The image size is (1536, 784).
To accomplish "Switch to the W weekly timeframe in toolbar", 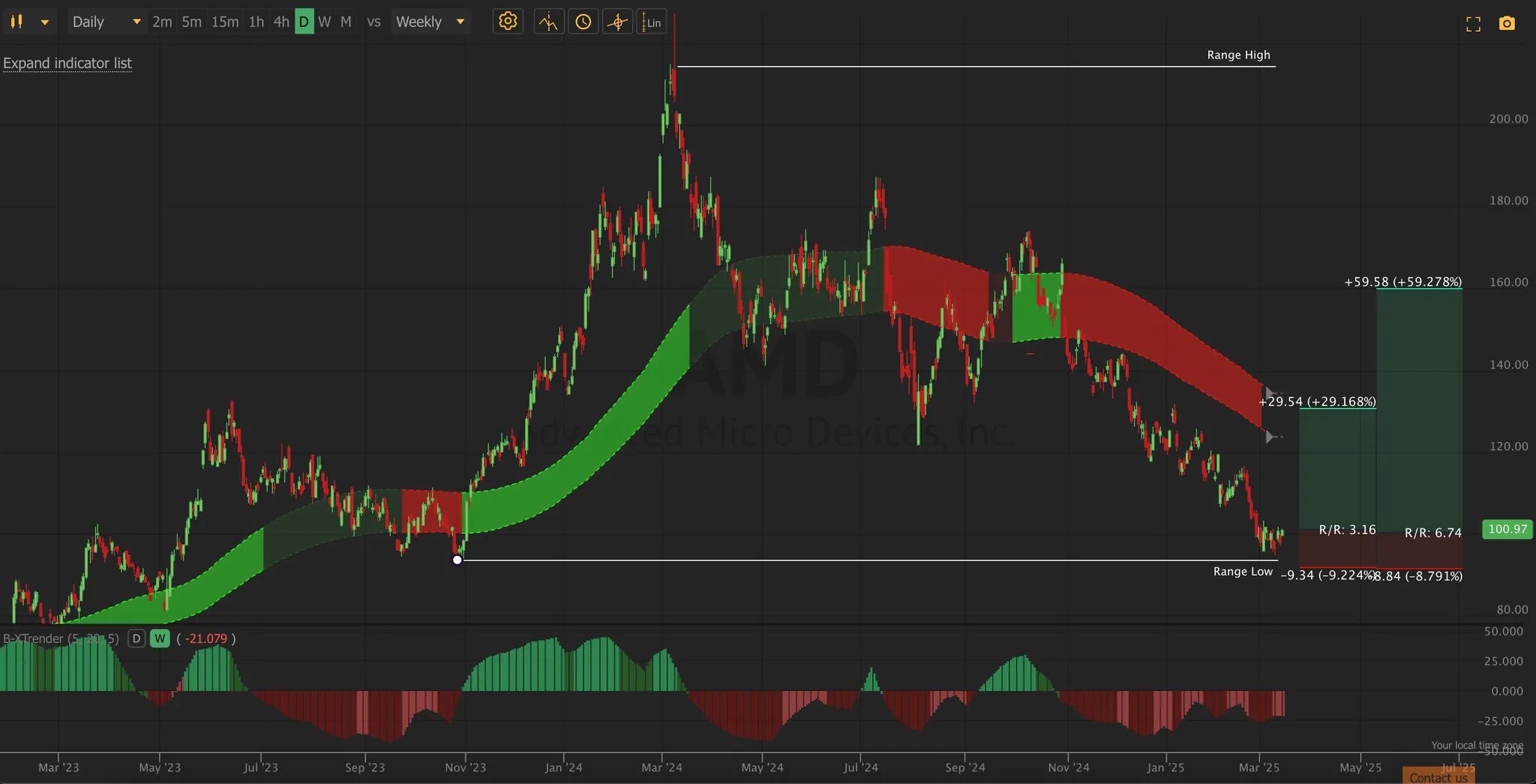I will 325,22.
